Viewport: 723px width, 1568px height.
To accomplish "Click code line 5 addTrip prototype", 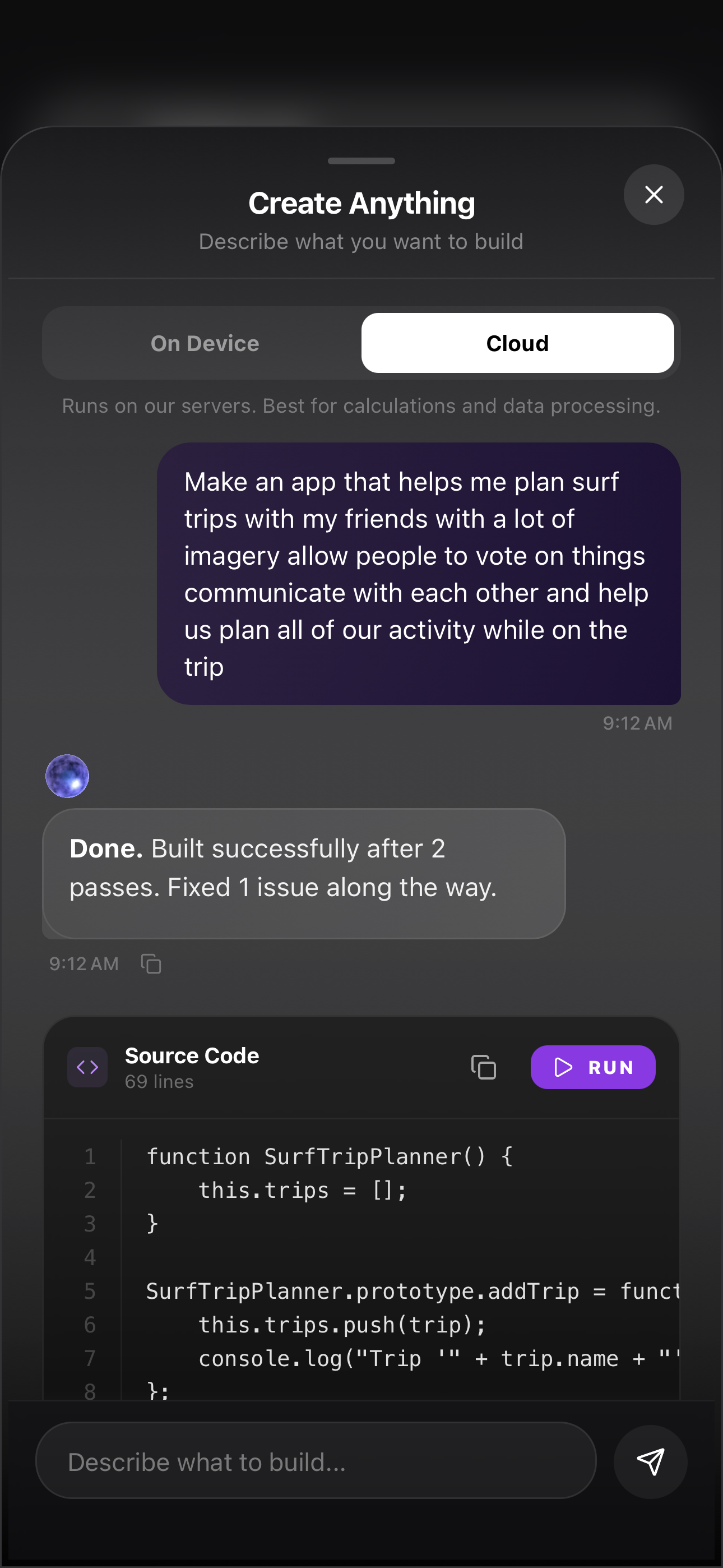I will pyautogui.click(x=413, y=1291).
